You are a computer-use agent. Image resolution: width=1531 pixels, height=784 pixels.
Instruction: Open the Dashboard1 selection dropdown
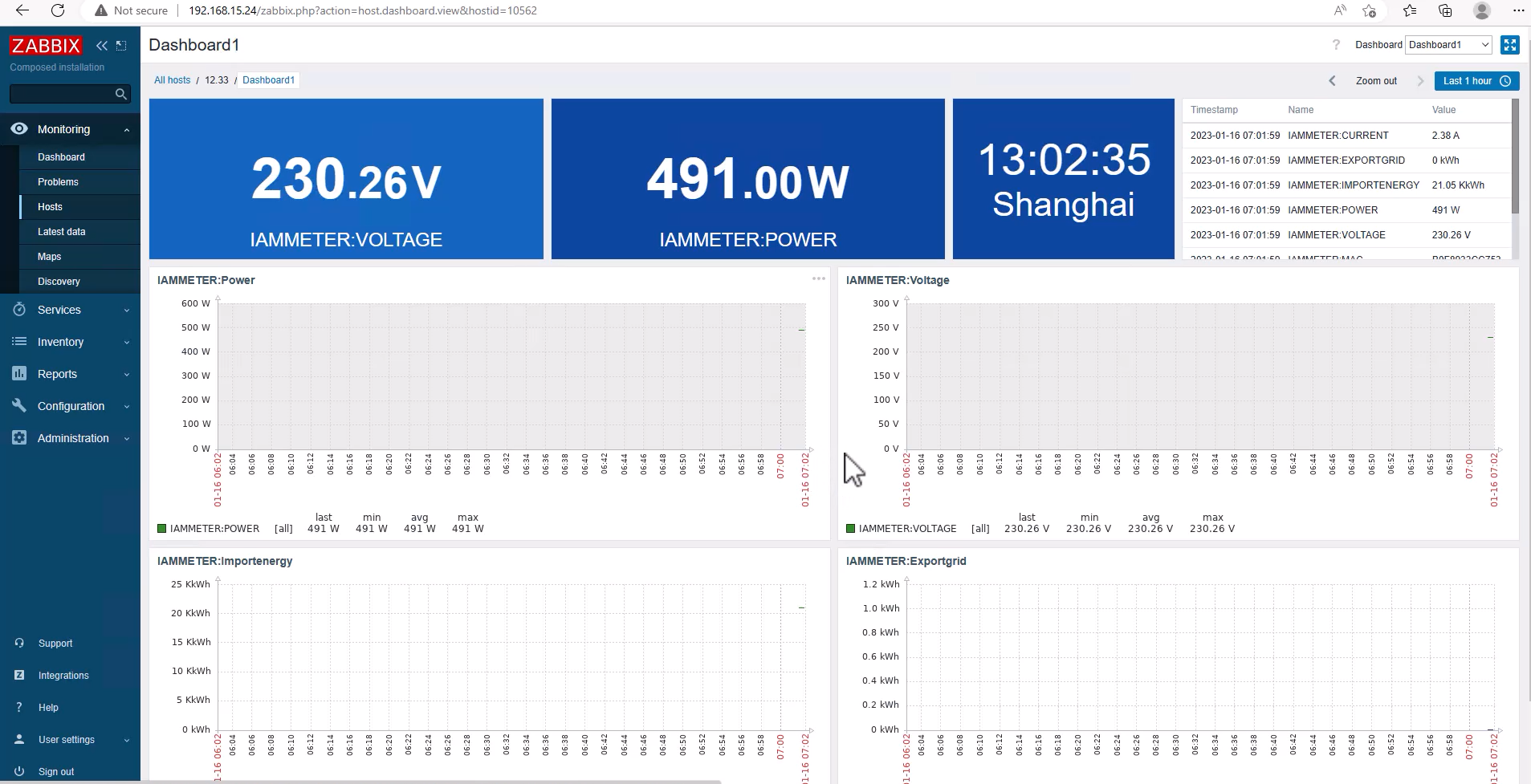pyautogui.click(x=1448, y=45)
